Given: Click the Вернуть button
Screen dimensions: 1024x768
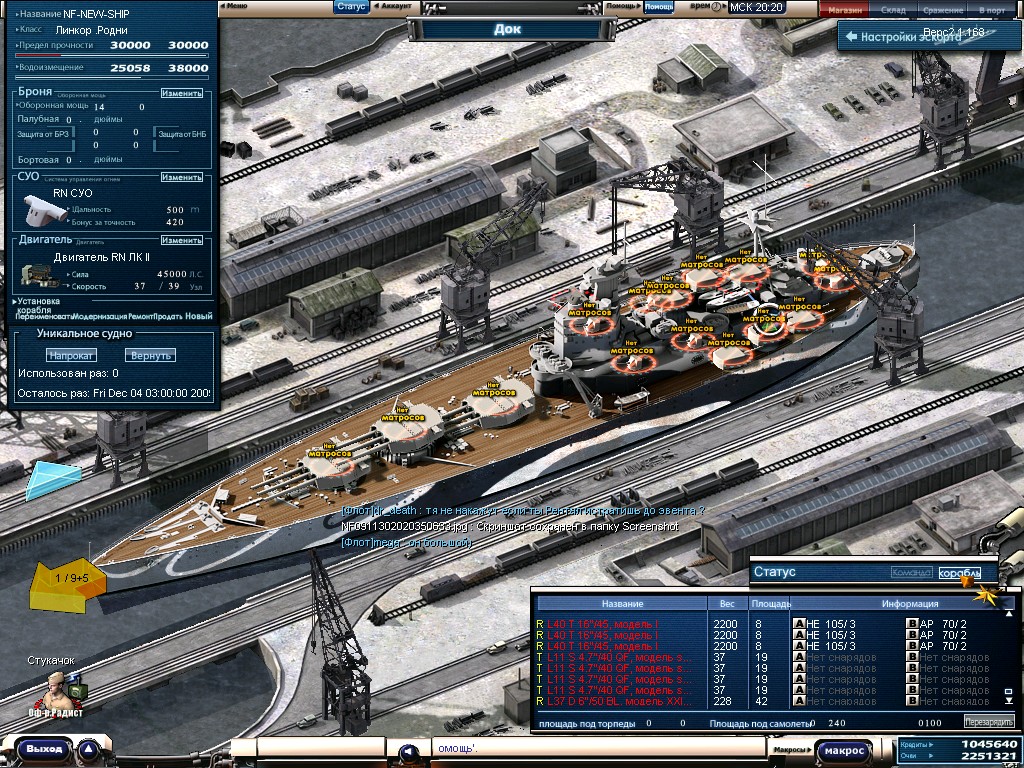Looking at the screenshot, I should click(x=150, y=355).
